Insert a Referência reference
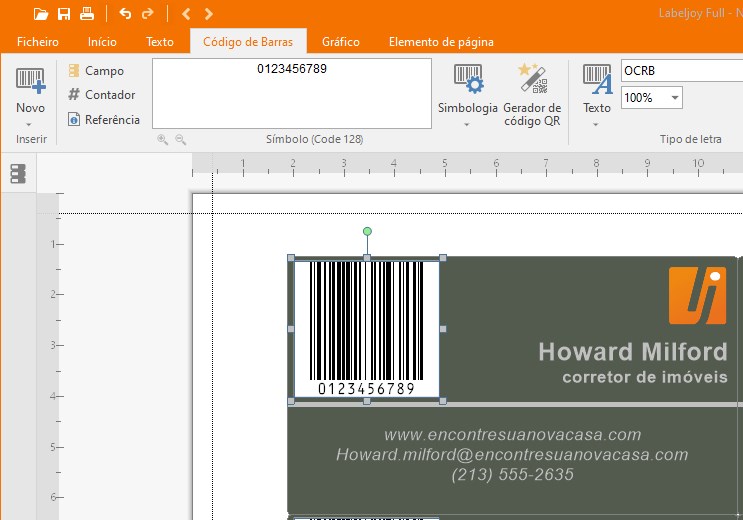 (104, 119)
